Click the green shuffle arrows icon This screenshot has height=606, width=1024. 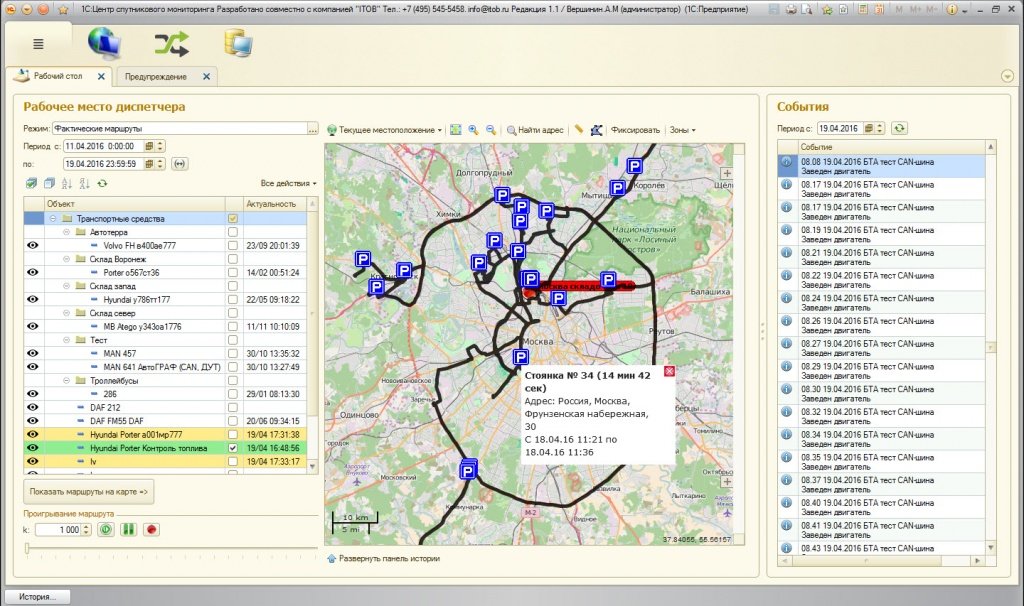point(172,44)
